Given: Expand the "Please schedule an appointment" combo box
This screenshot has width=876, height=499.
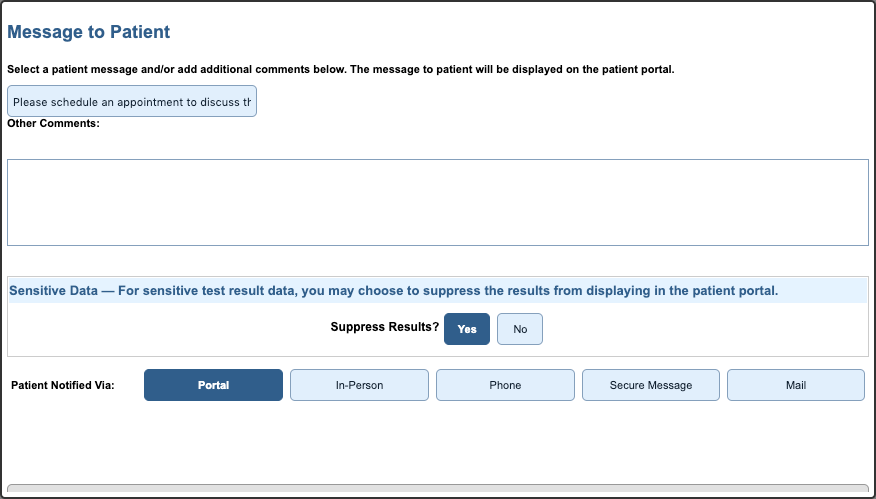Looking at the screenshot, I should [132, 102].
